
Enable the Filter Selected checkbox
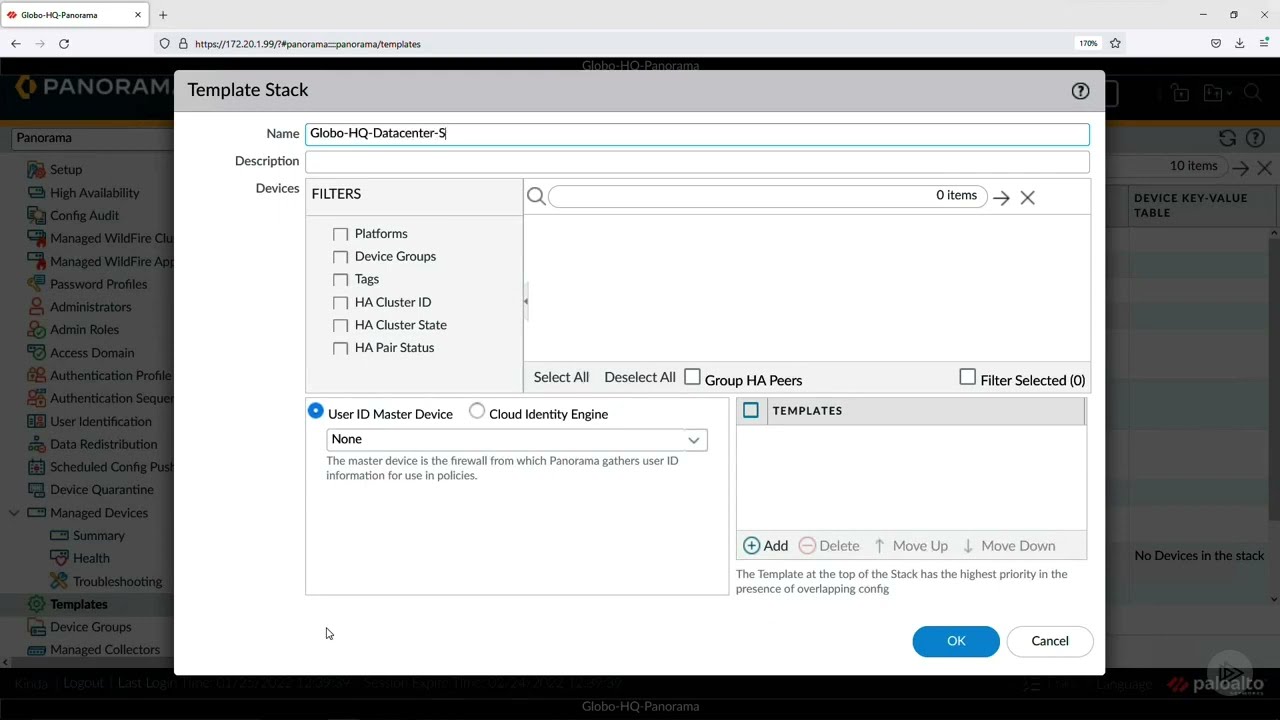(967, 377)
